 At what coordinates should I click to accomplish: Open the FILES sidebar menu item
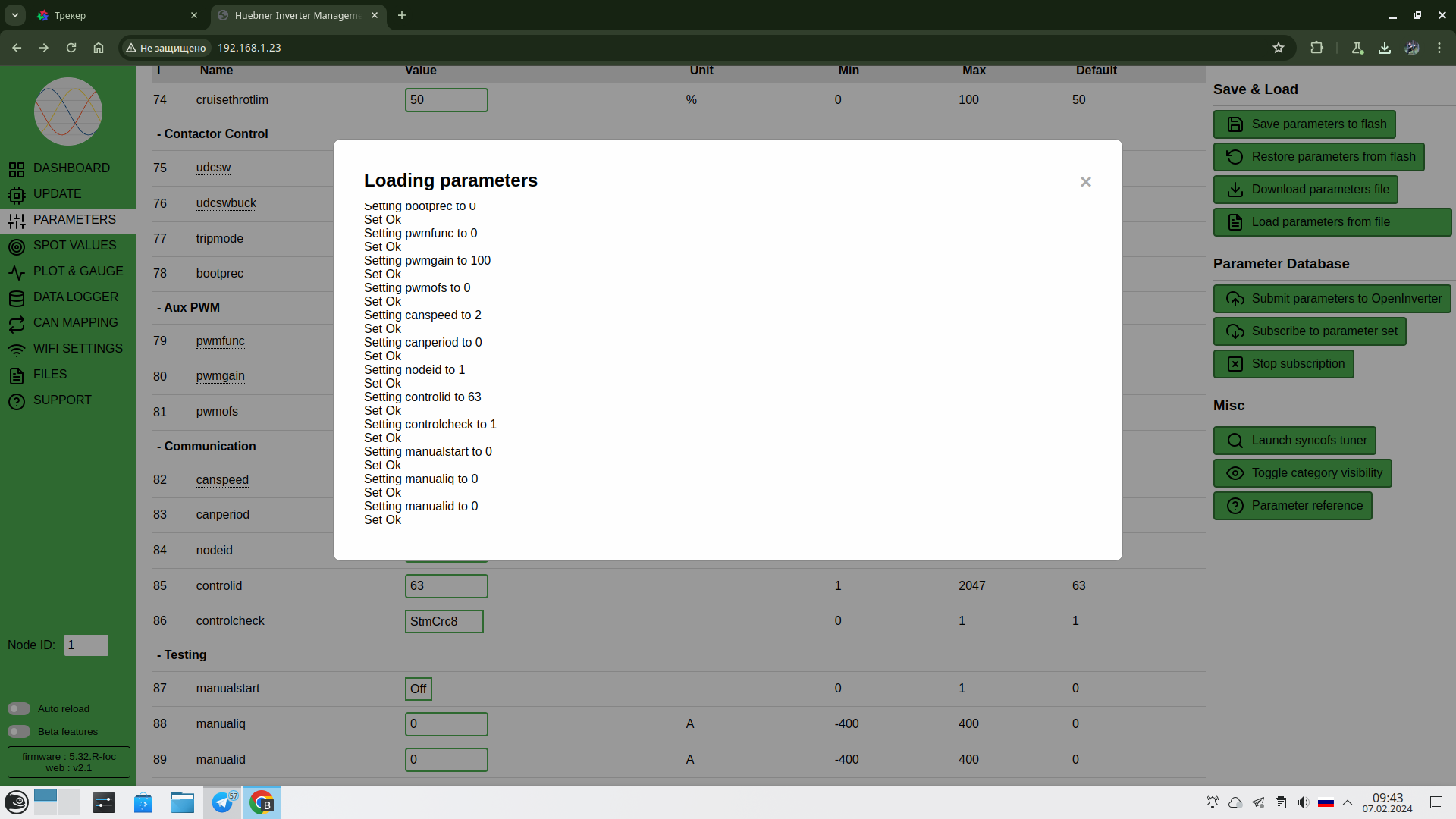[50, 375]
